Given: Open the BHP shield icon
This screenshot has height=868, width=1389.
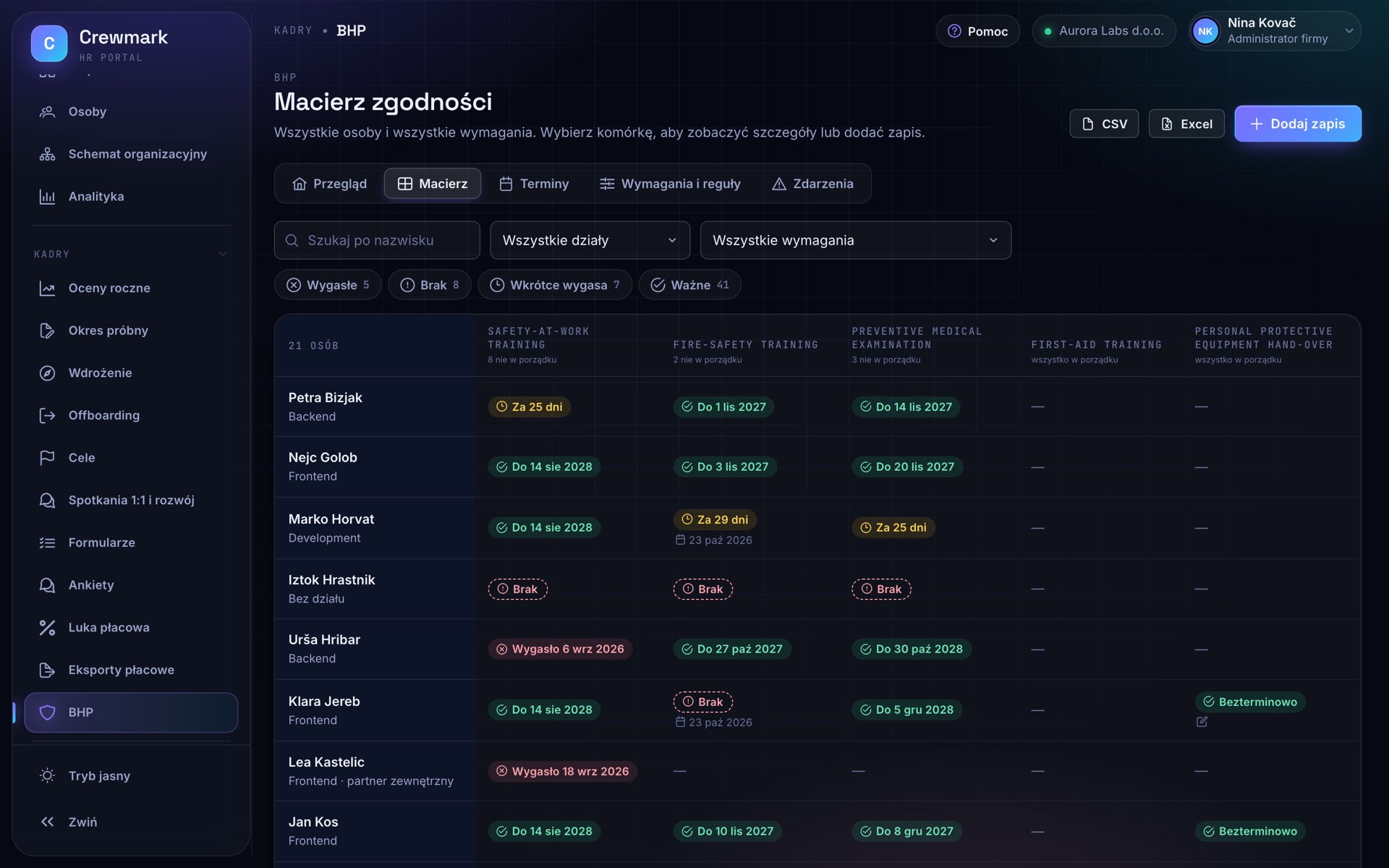Looking at the screenshot, I should coord(47,712).
